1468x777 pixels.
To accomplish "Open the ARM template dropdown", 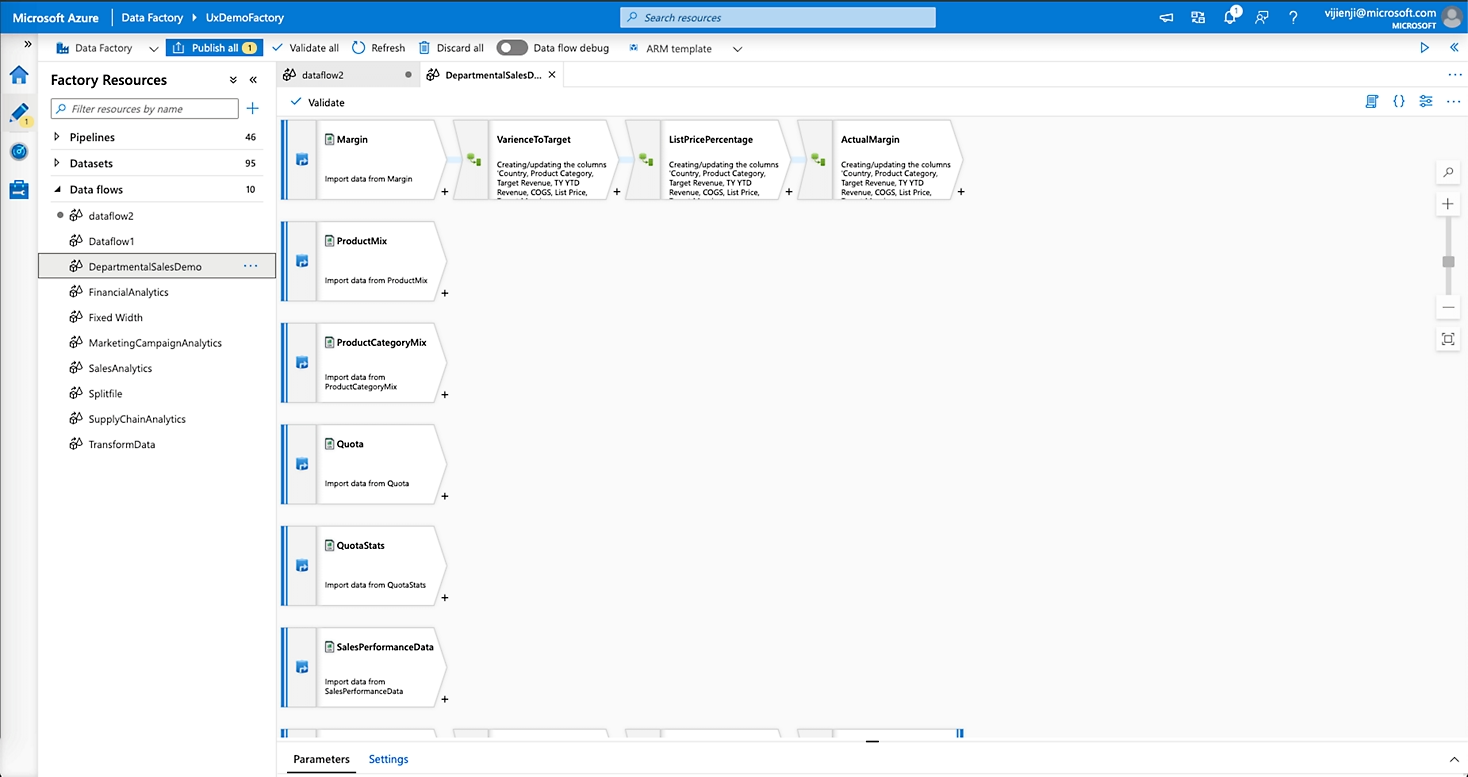I will (x=737, y=48).
